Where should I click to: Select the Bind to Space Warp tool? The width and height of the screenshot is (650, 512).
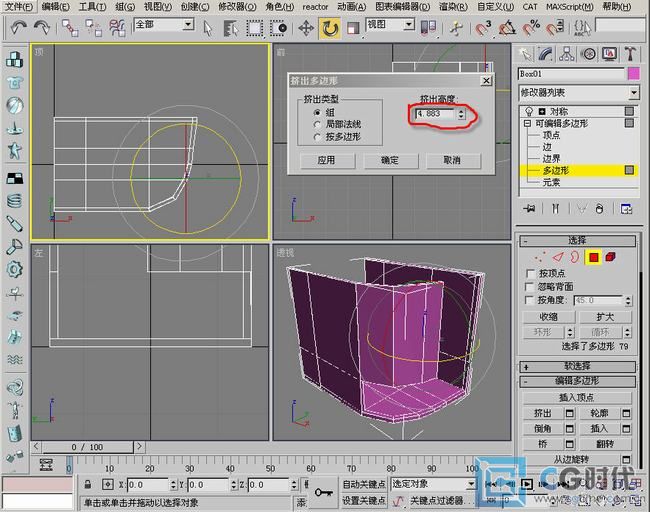tap(117, 28)
